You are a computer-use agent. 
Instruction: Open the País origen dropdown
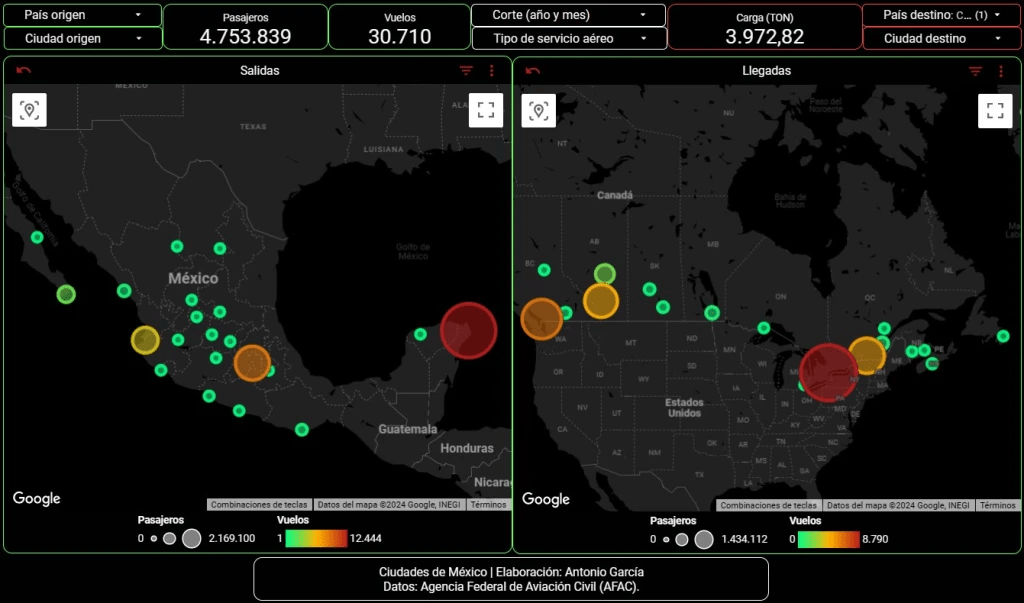click(82, 16)
